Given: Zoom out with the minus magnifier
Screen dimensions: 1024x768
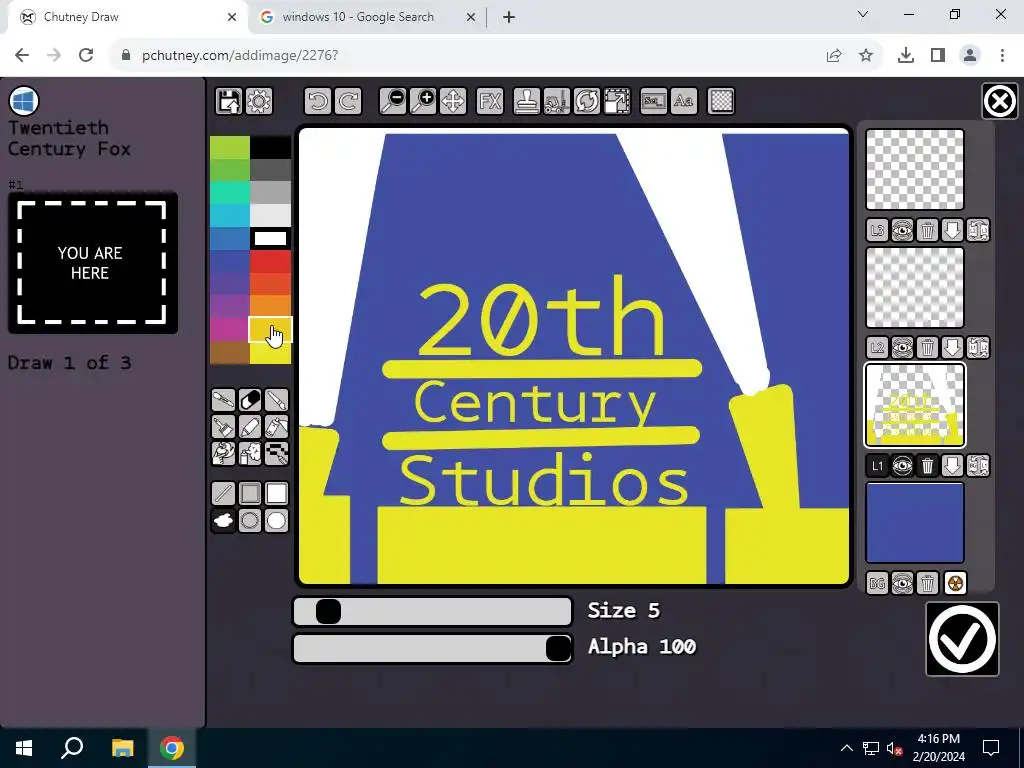Looking at the screenshot, I should pos(393,101).
